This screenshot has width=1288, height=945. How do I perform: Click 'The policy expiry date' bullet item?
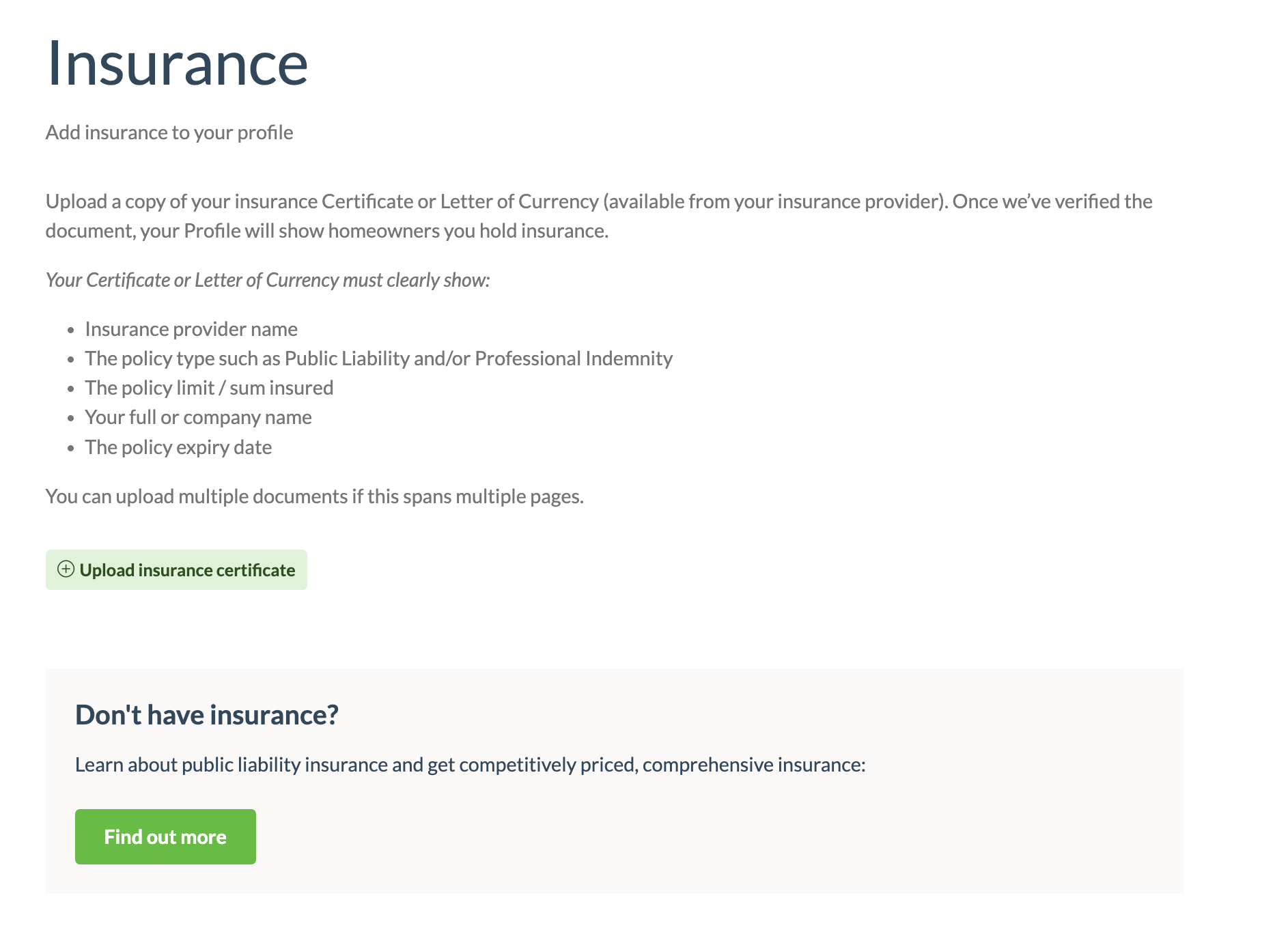point(178,447)
